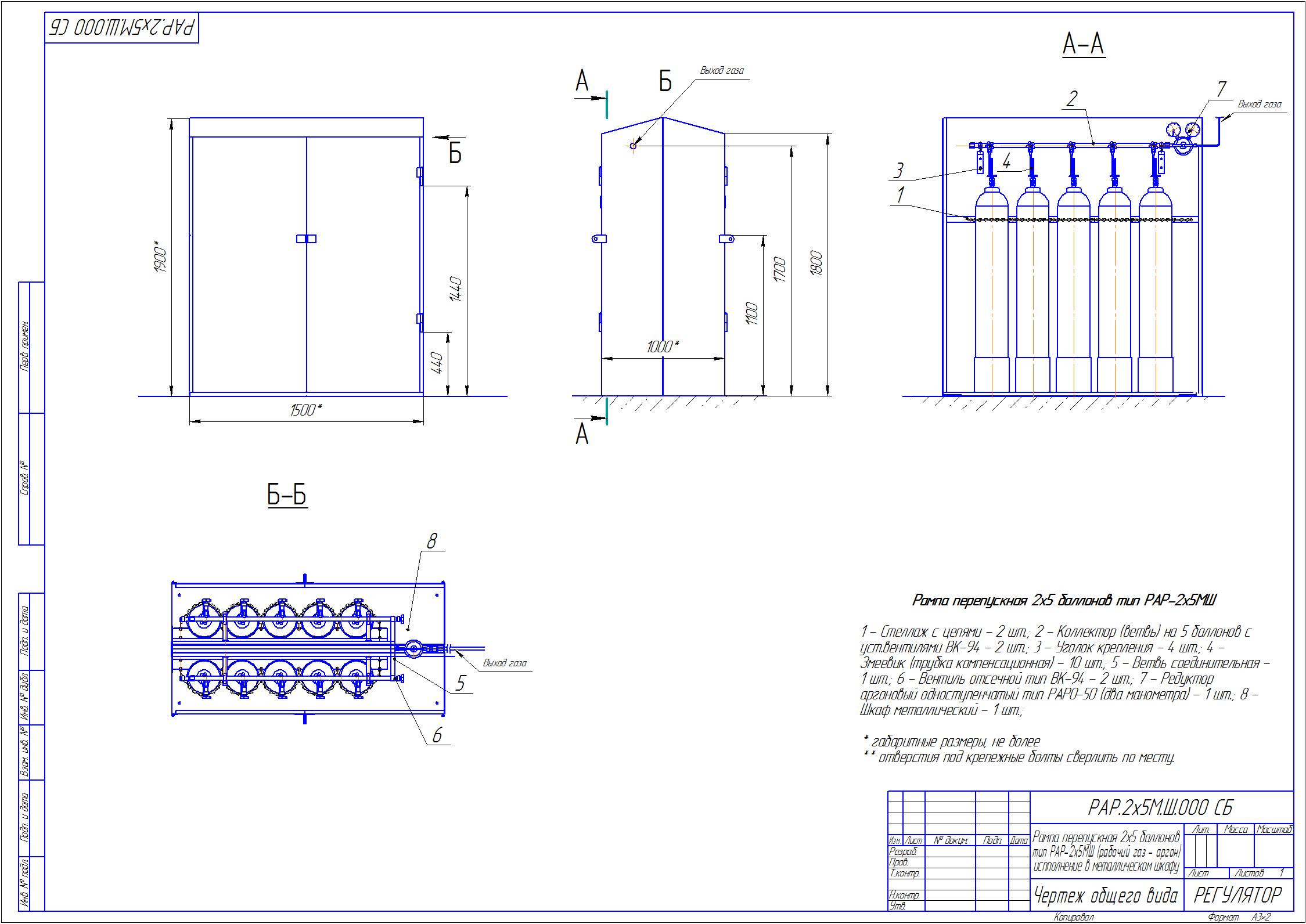
Task: Click the 'Чертеж общего вида' title cell
Action: 1106,895
